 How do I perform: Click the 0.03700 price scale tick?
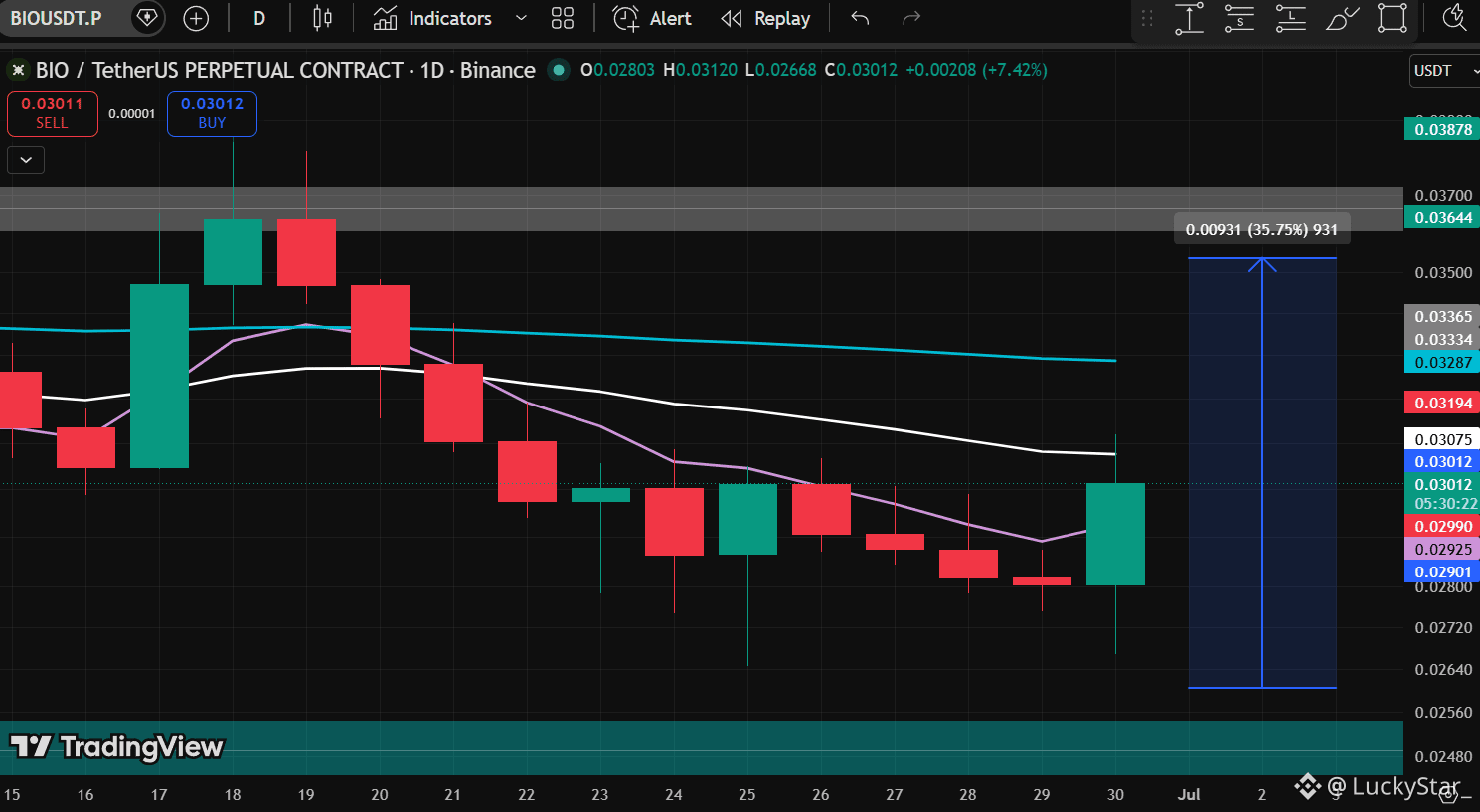pos(1443,196)
